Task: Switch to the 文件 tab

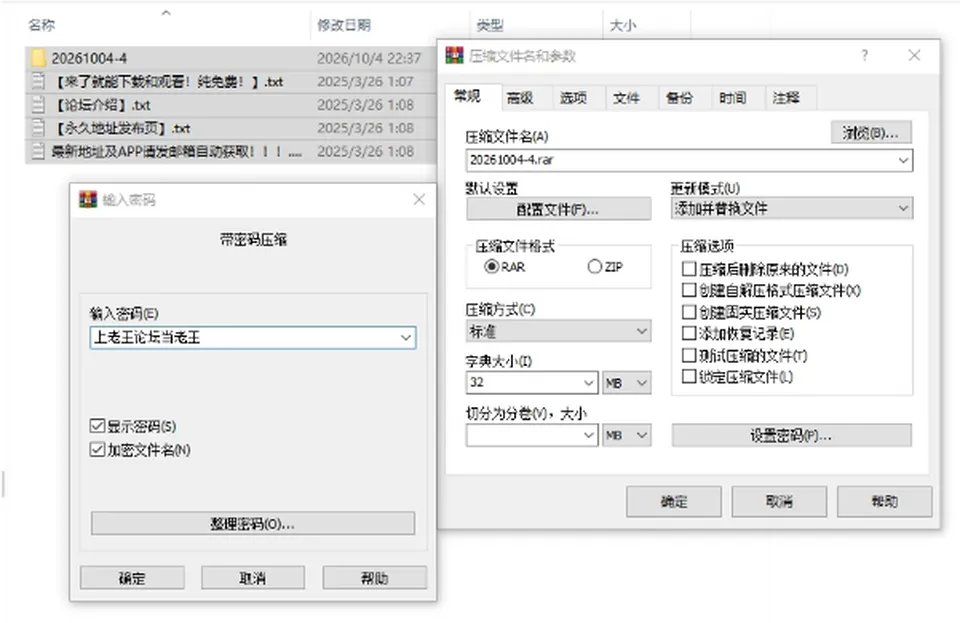Action: 626,97
